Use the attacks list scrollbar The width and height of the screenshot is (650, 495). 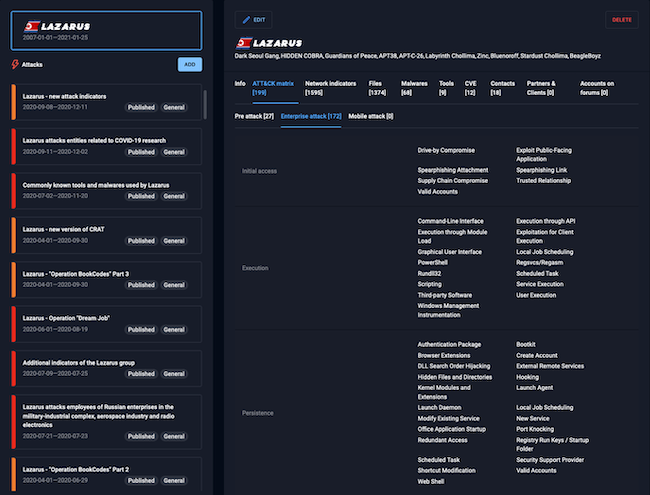205,104
